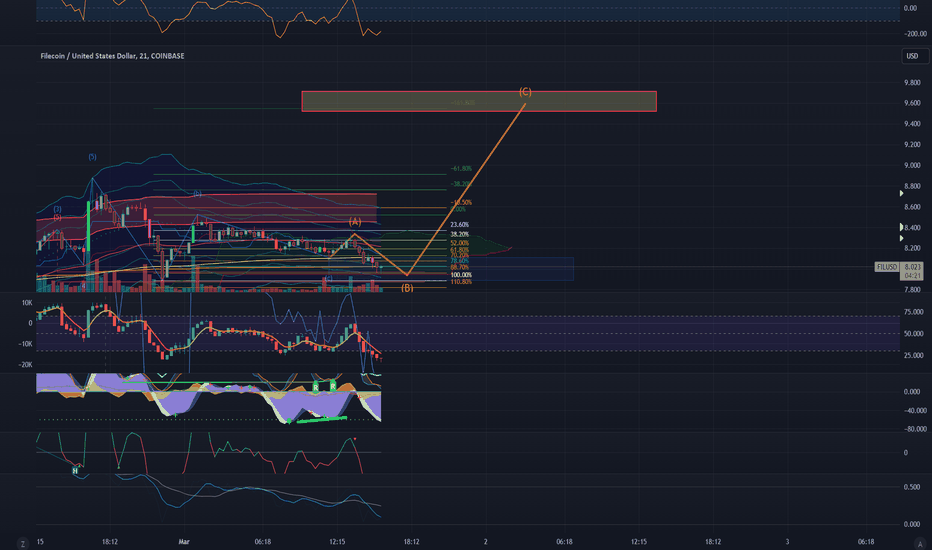Click the -20K indicator scale label

(26, 365)
